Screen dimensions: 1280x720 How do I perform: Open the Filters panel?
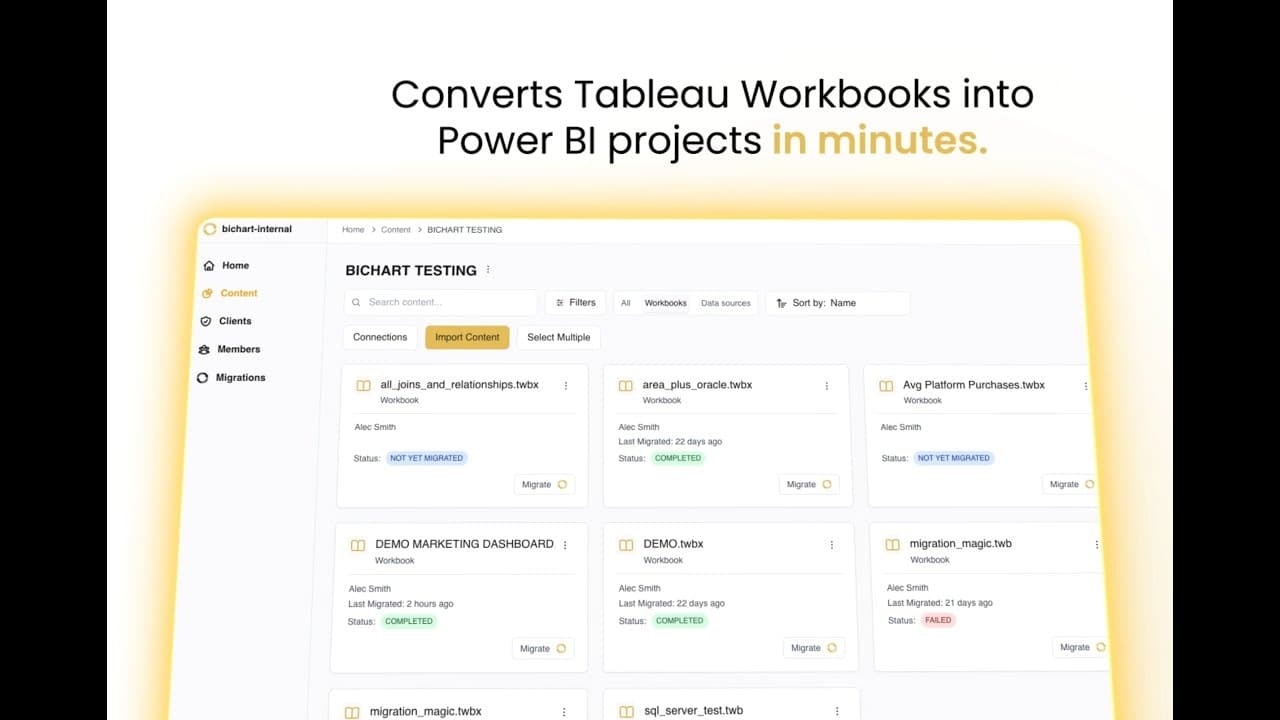point(575,303)
